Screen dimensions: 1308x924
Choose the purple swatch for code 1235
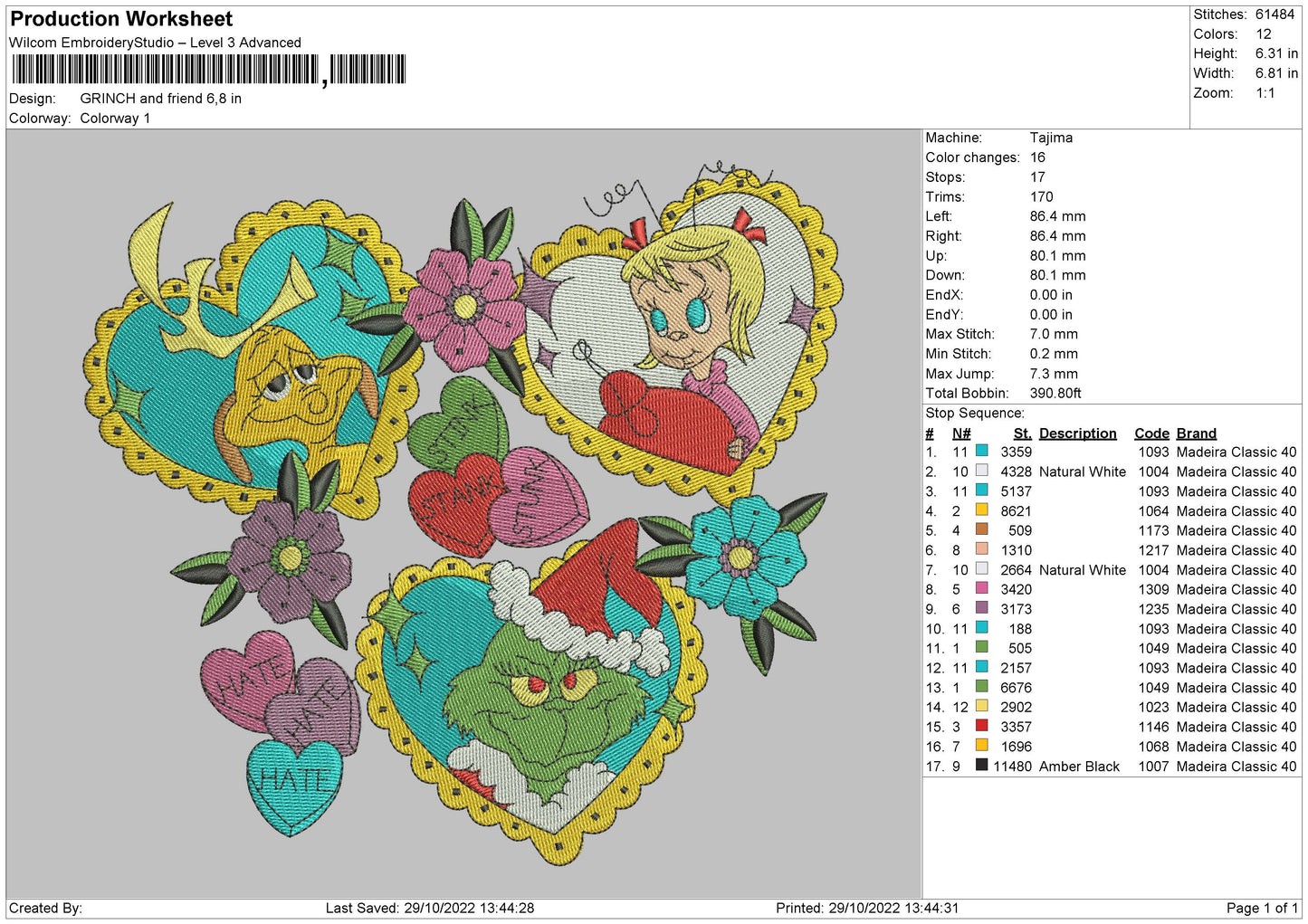click(x=981, y=608)
